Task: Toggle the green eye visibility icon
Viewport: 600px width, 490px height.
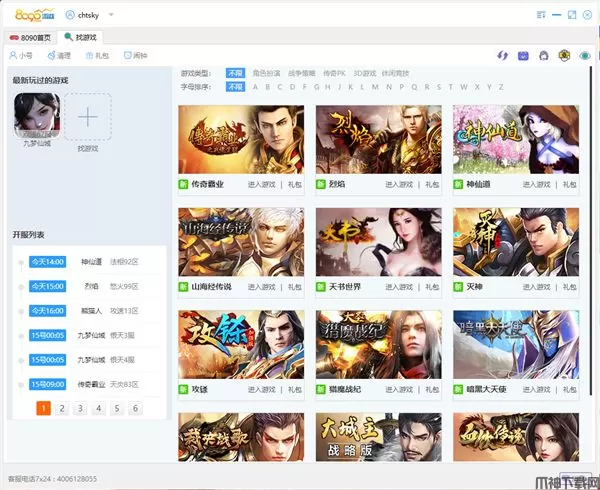Action: tap(585, 56)
